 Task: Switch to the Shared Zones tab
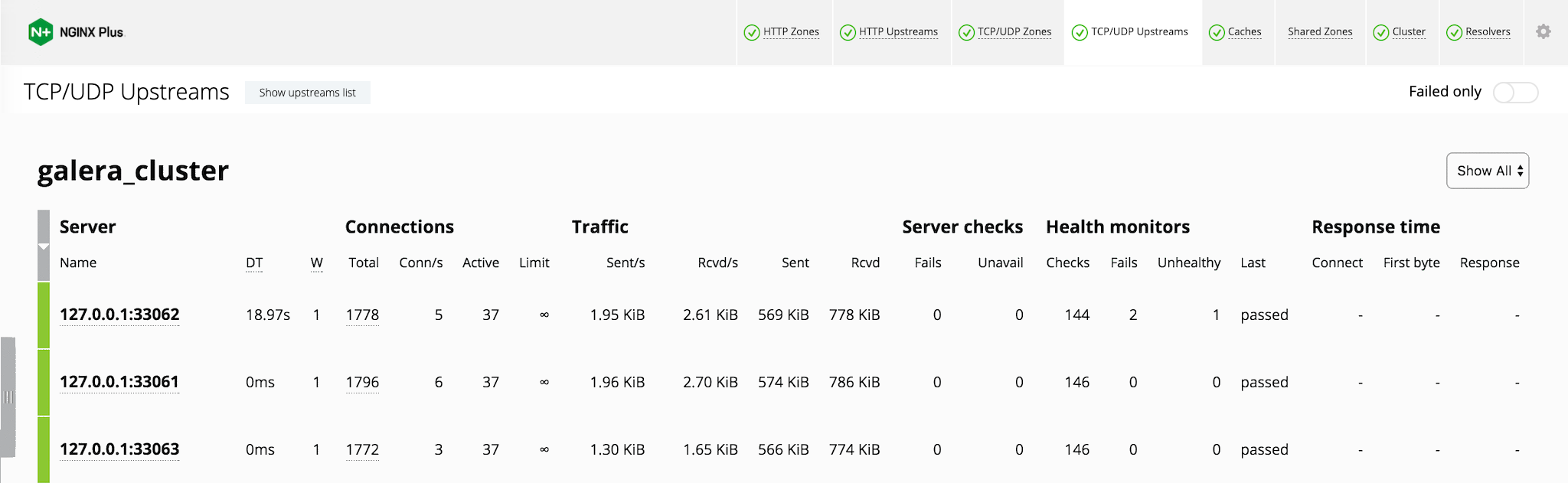[1319, 32]
